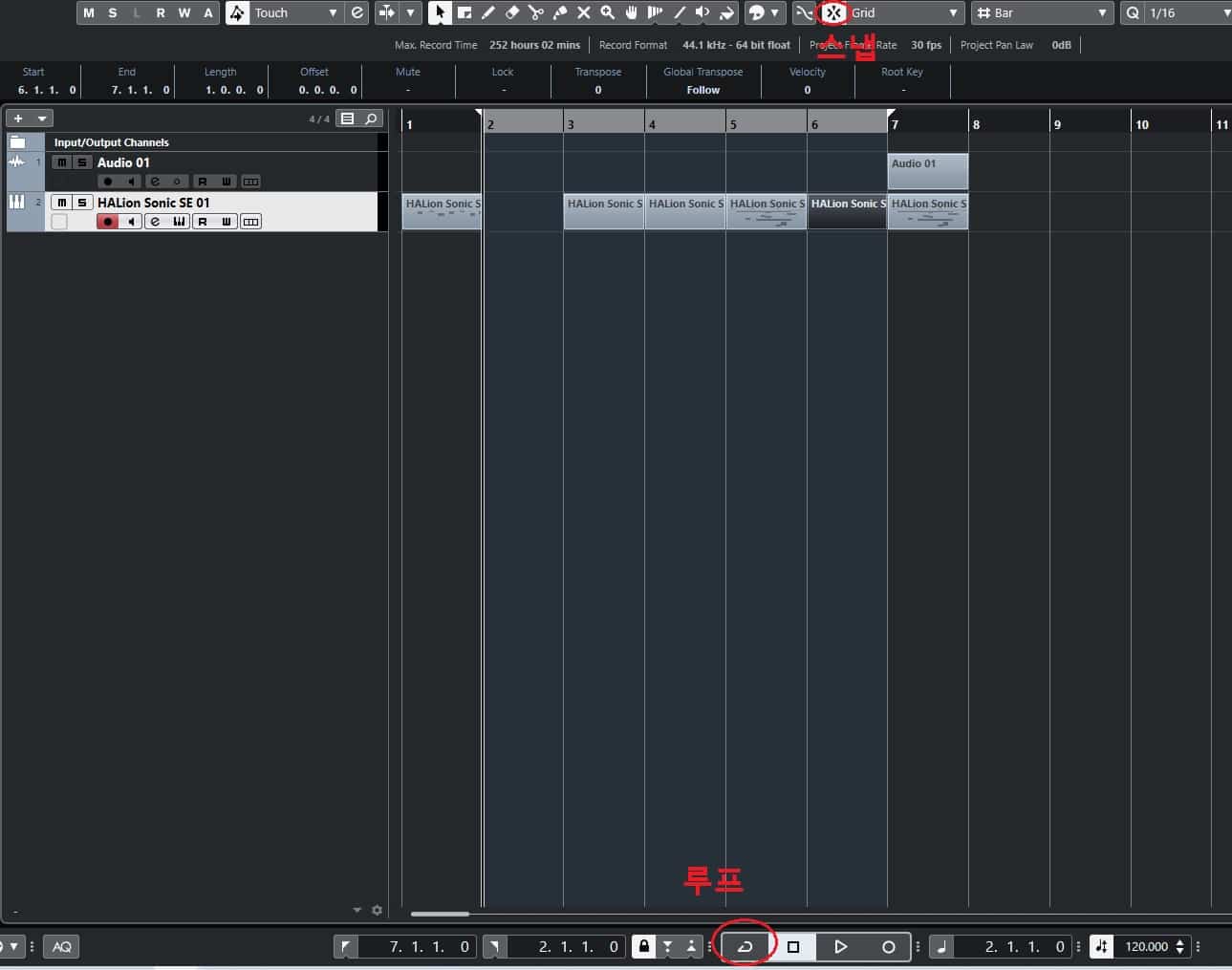Solo the HALion Sonic SE 01 track
This screenshot has width=1232, height=970.
82,203
